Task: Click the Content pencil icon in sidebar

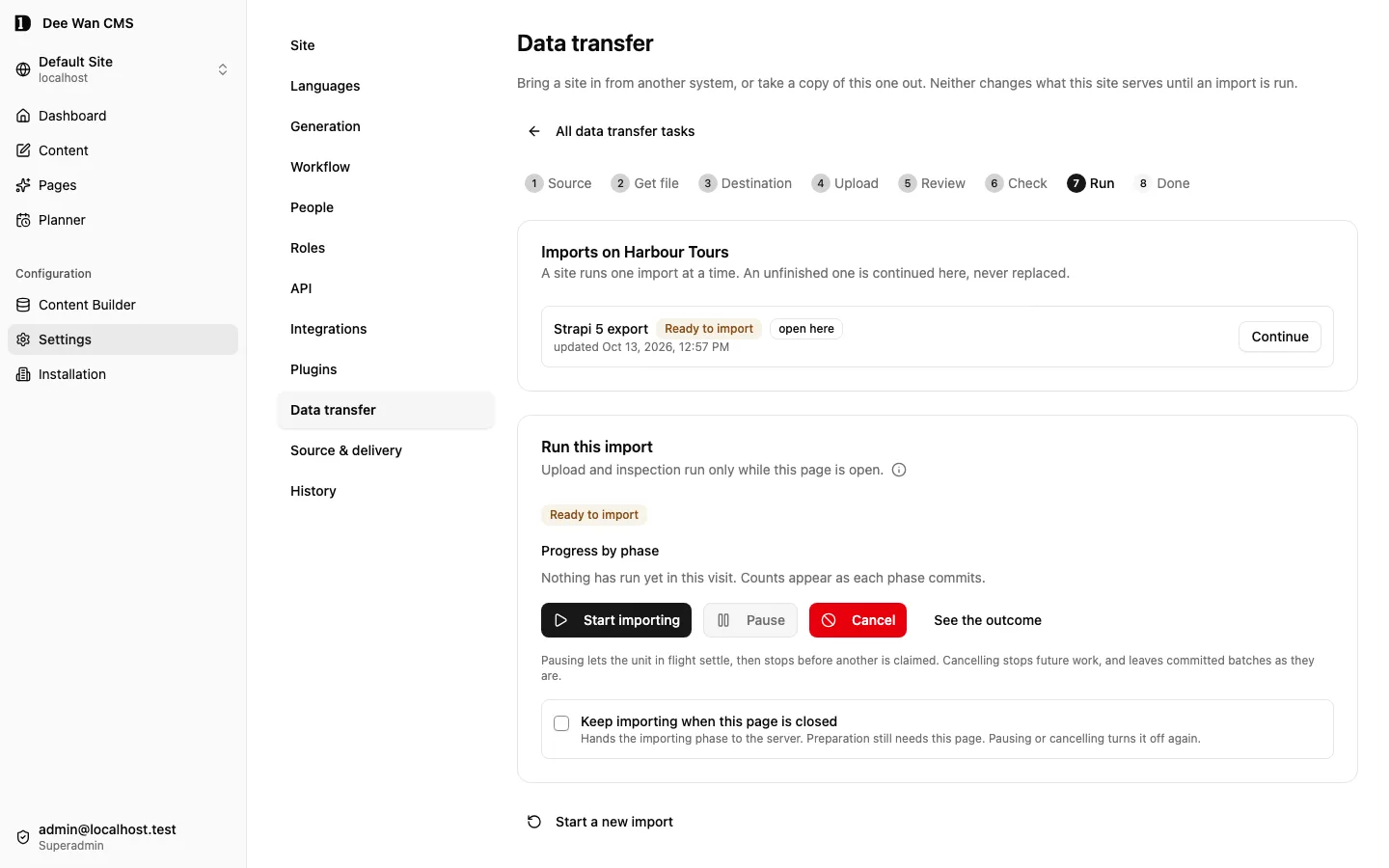Action: [23, 150]
